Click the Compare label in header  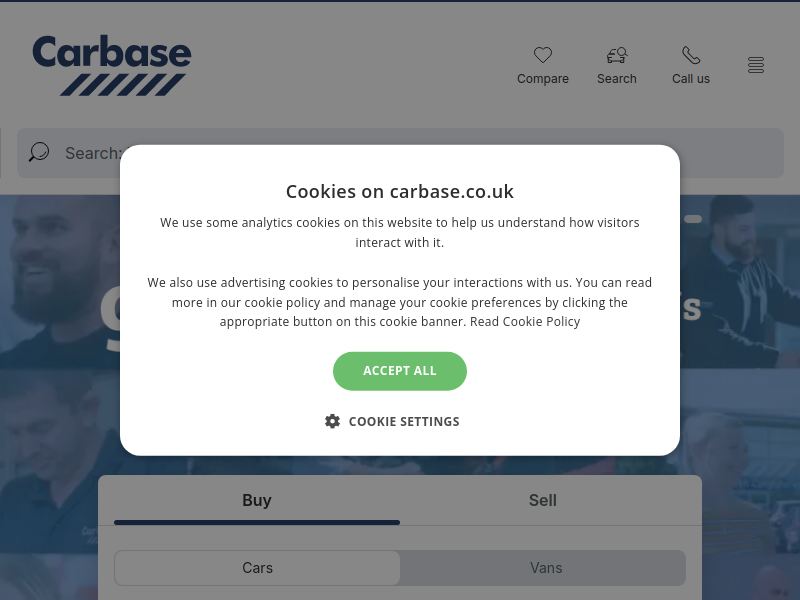click(x=542, y=79)
